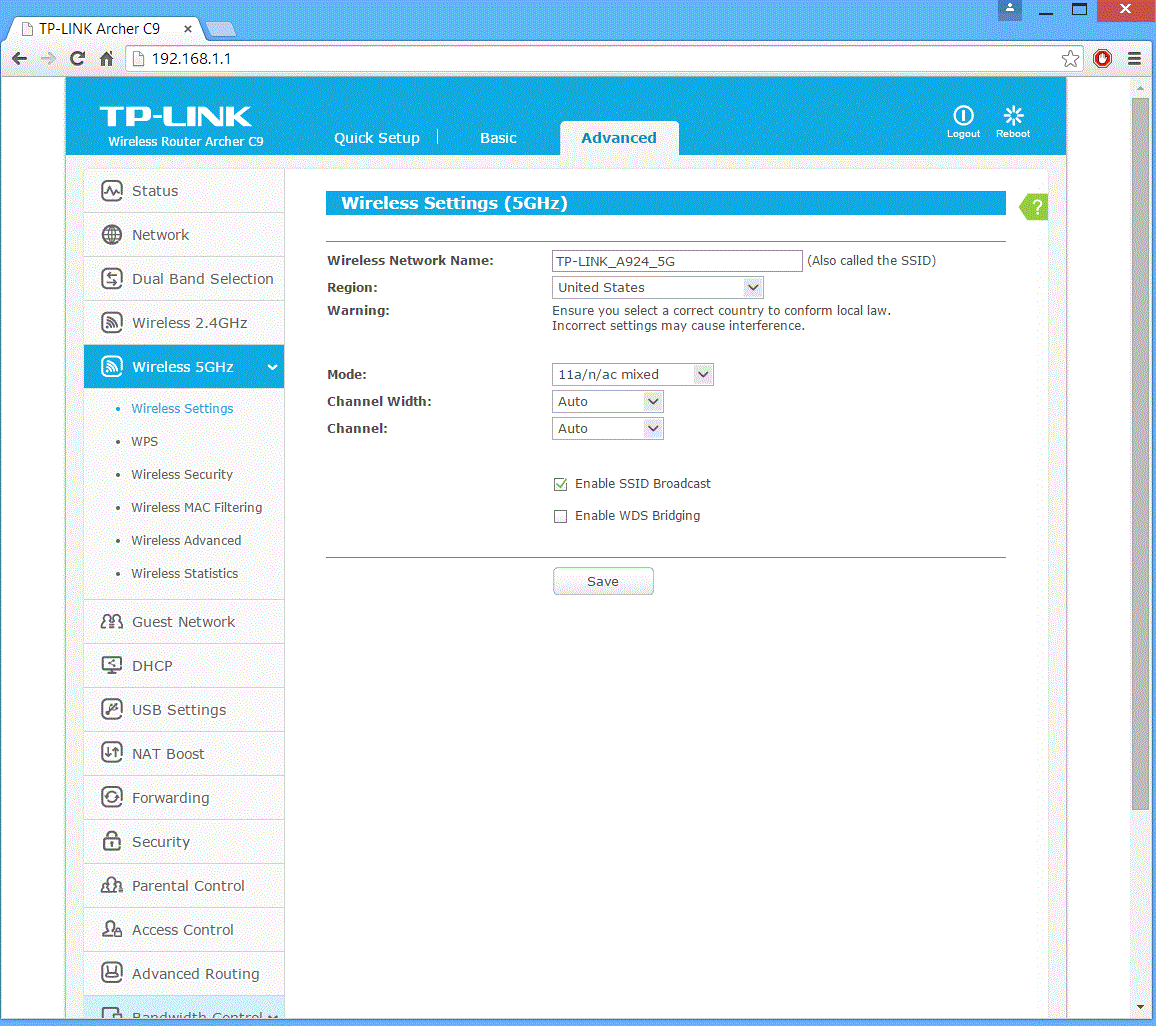
Task: Open Wireless MAC Filtering item
Action: pos(197,507)
